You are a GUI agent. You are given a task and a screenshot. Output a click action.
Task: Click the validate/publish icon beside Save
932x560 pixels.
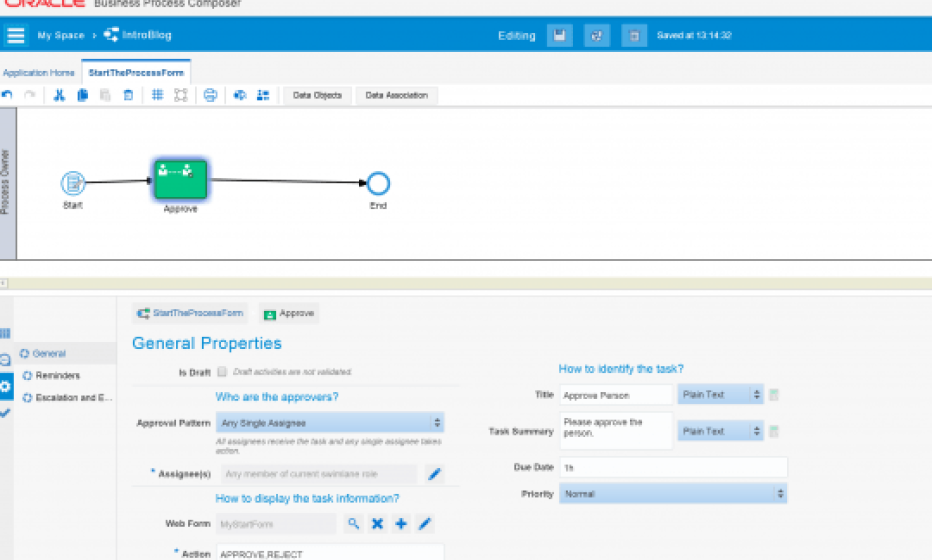[597, 36]
